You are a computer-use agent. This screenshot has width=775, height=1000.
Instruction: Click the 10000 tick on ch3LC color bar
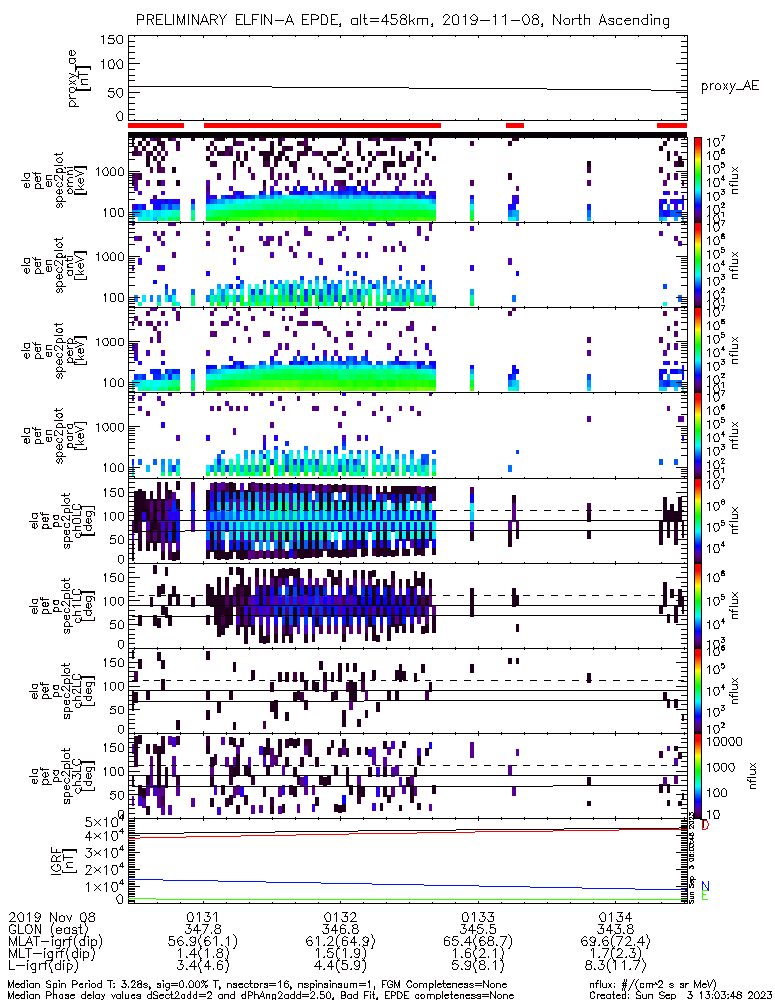[x=725, y=741]
